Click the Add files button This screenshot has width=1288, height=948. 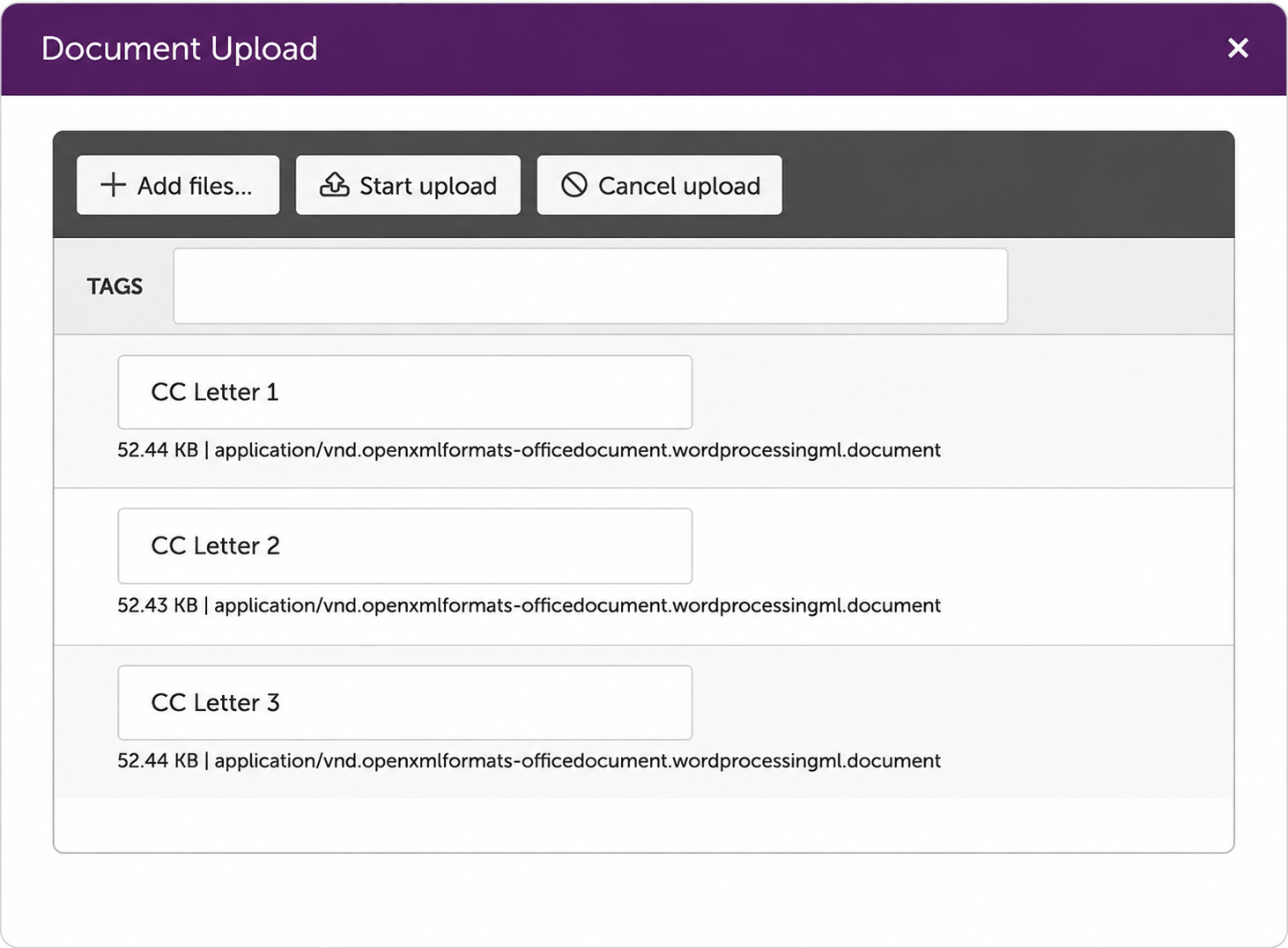(178, 185)
